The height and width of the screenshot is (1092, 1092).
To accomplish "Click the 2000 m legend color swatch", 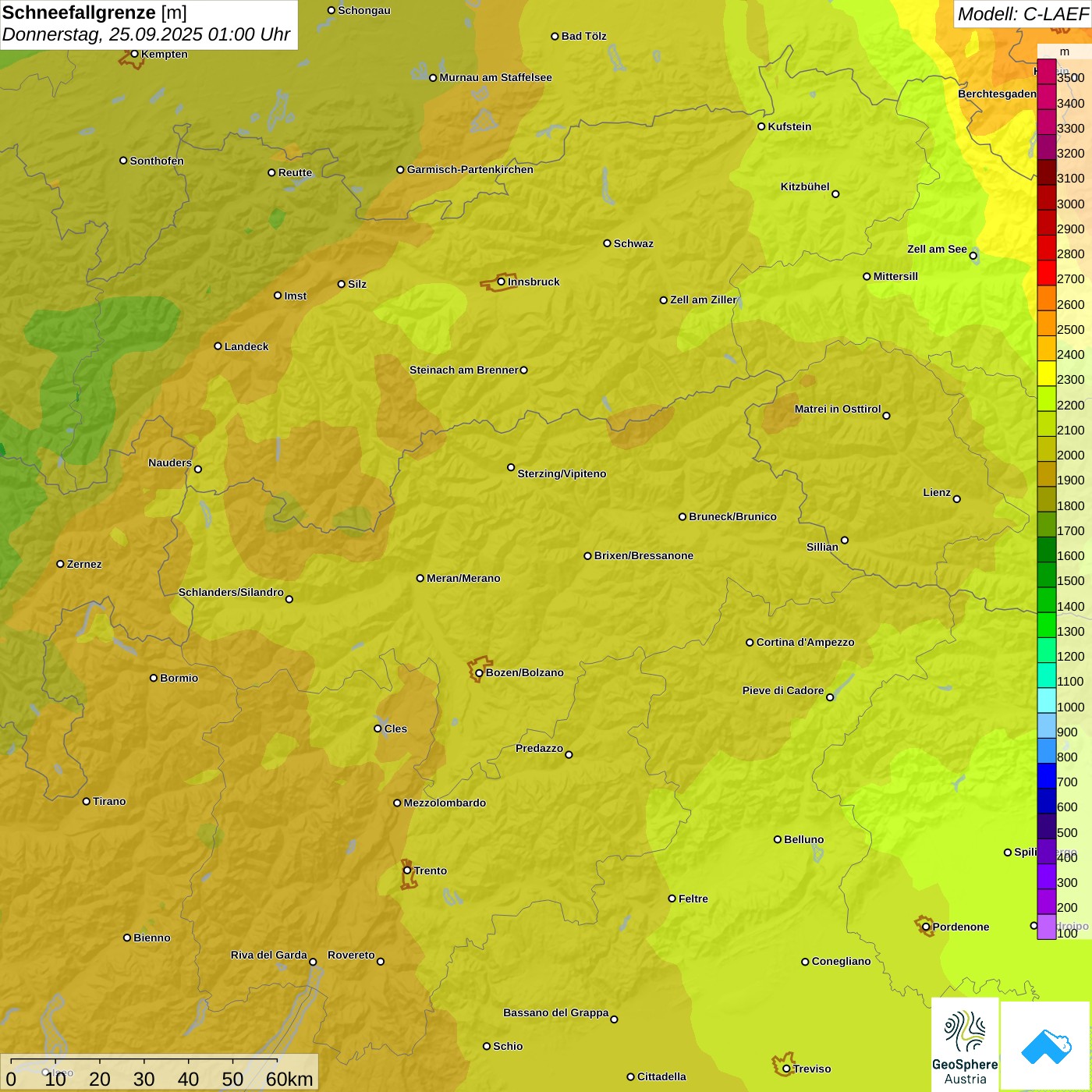I will [x=1047, y=448].
